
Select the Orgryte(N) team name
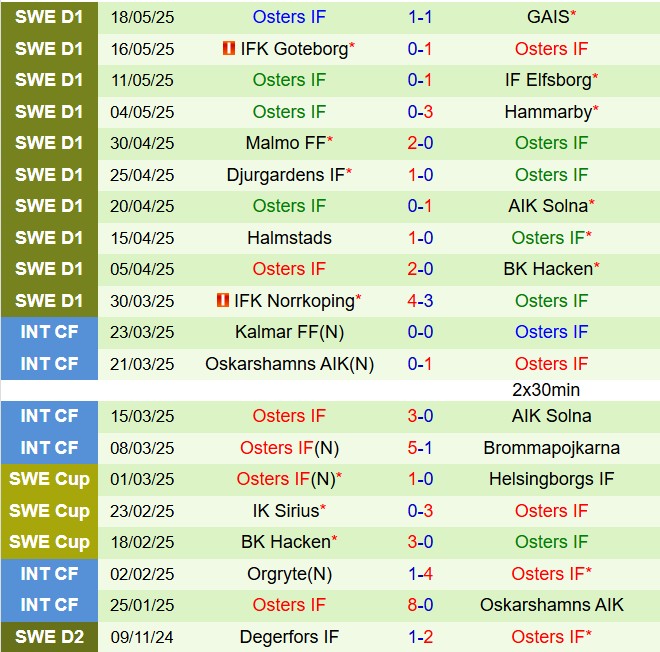tap(289, 574)
